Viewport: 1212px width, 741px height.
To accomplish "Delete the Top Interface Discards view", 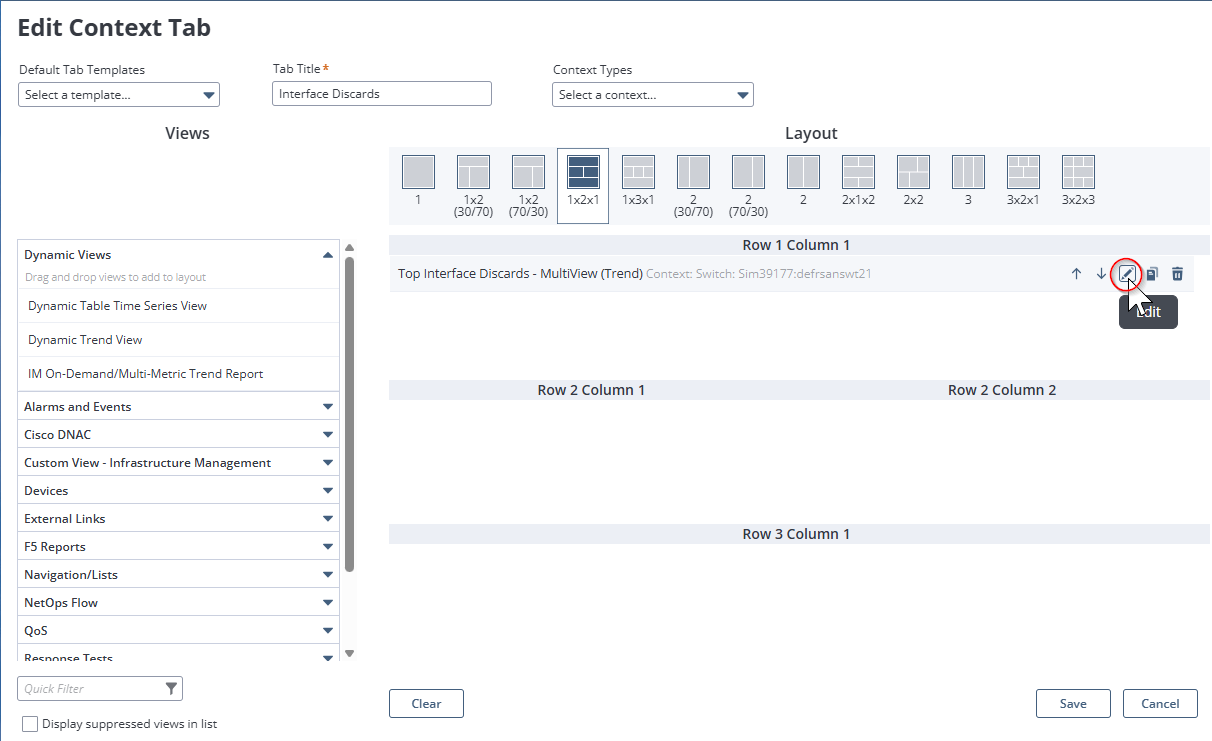I will (x=1177, y=273).
